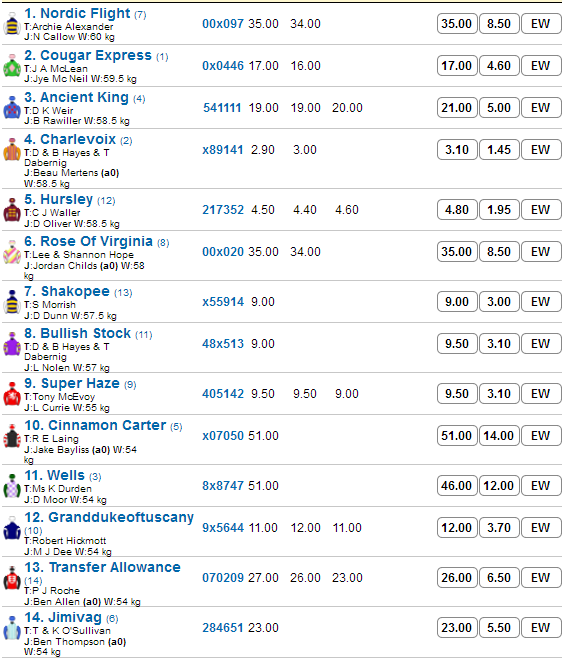Click Hursley's maroon silks icon
The height and width of the screenshot is (658, 564).
pyautogui.click(x=12, y=210)
